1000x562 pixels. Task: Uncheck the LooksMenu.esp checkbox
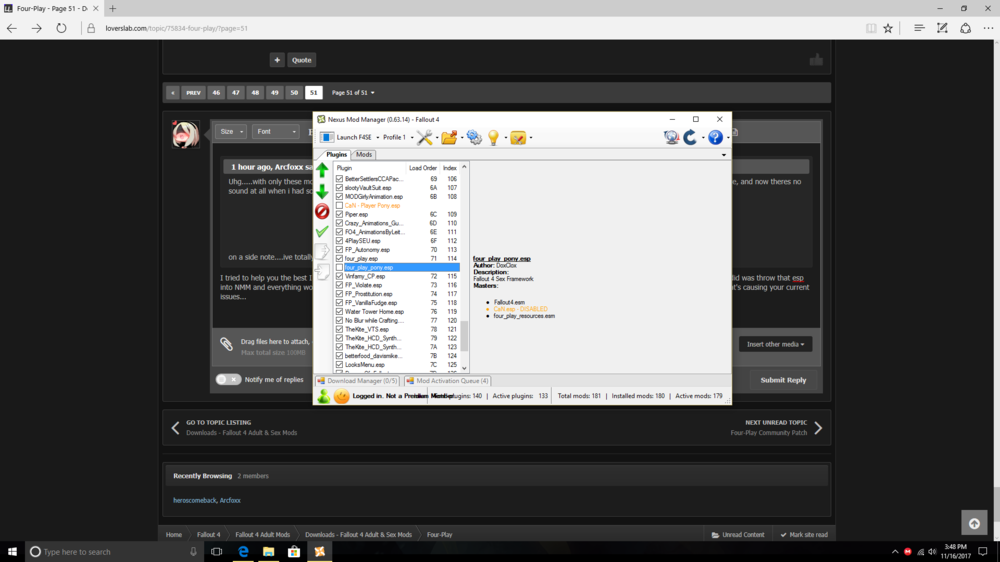(x=339, y=365)
